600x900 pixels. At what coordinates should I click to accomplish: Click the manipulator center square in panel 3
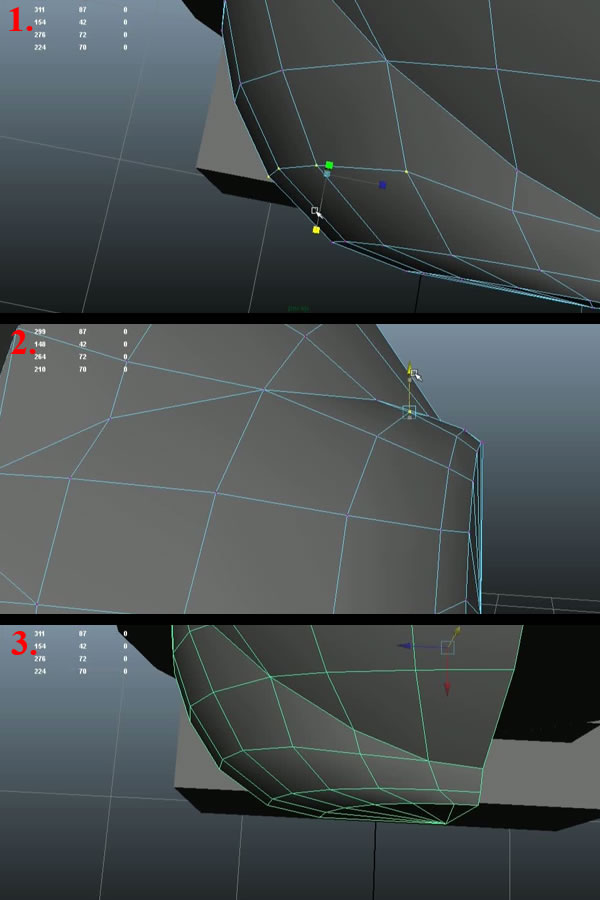click(447, 647)
